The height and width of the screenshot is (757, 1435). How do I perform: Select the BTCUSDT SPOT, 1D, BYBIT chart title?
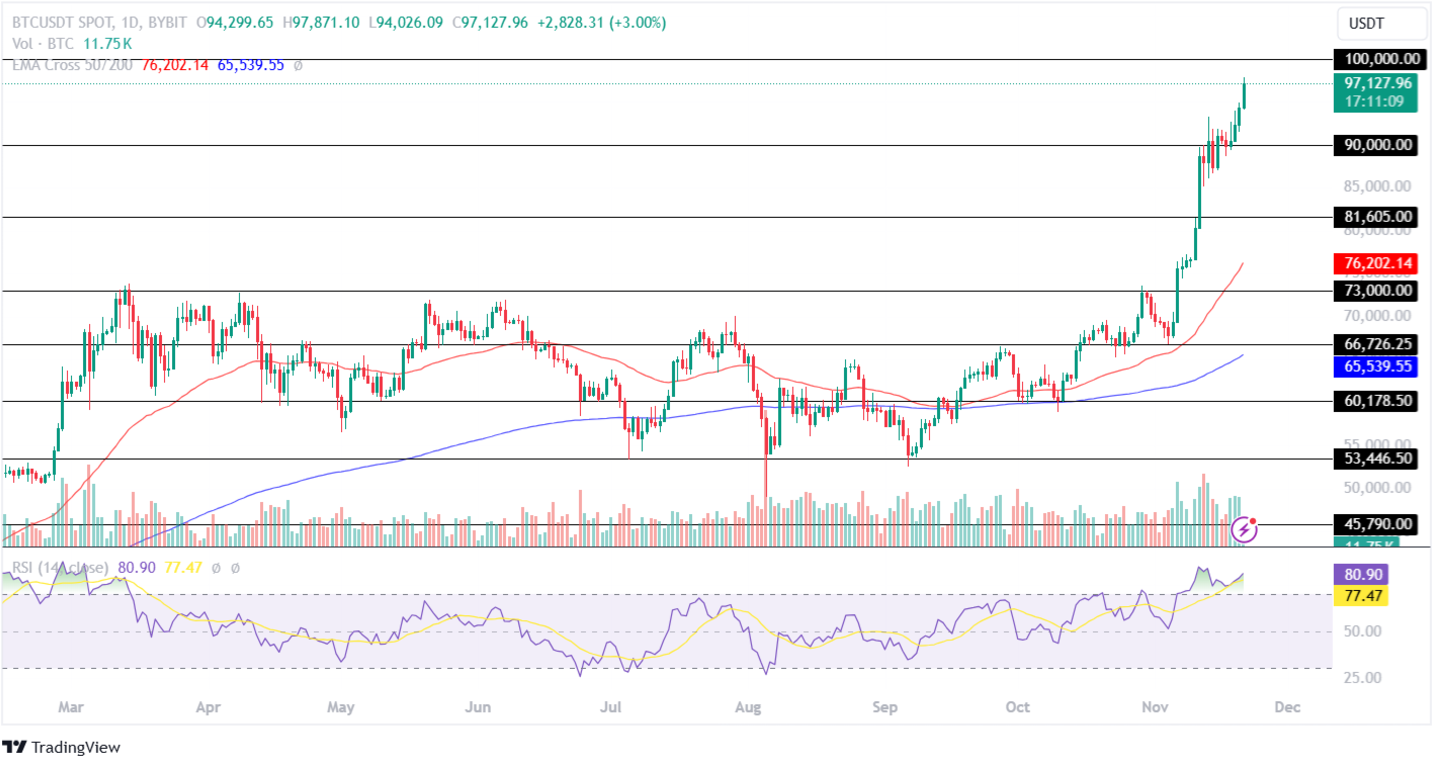click(97, 22)
